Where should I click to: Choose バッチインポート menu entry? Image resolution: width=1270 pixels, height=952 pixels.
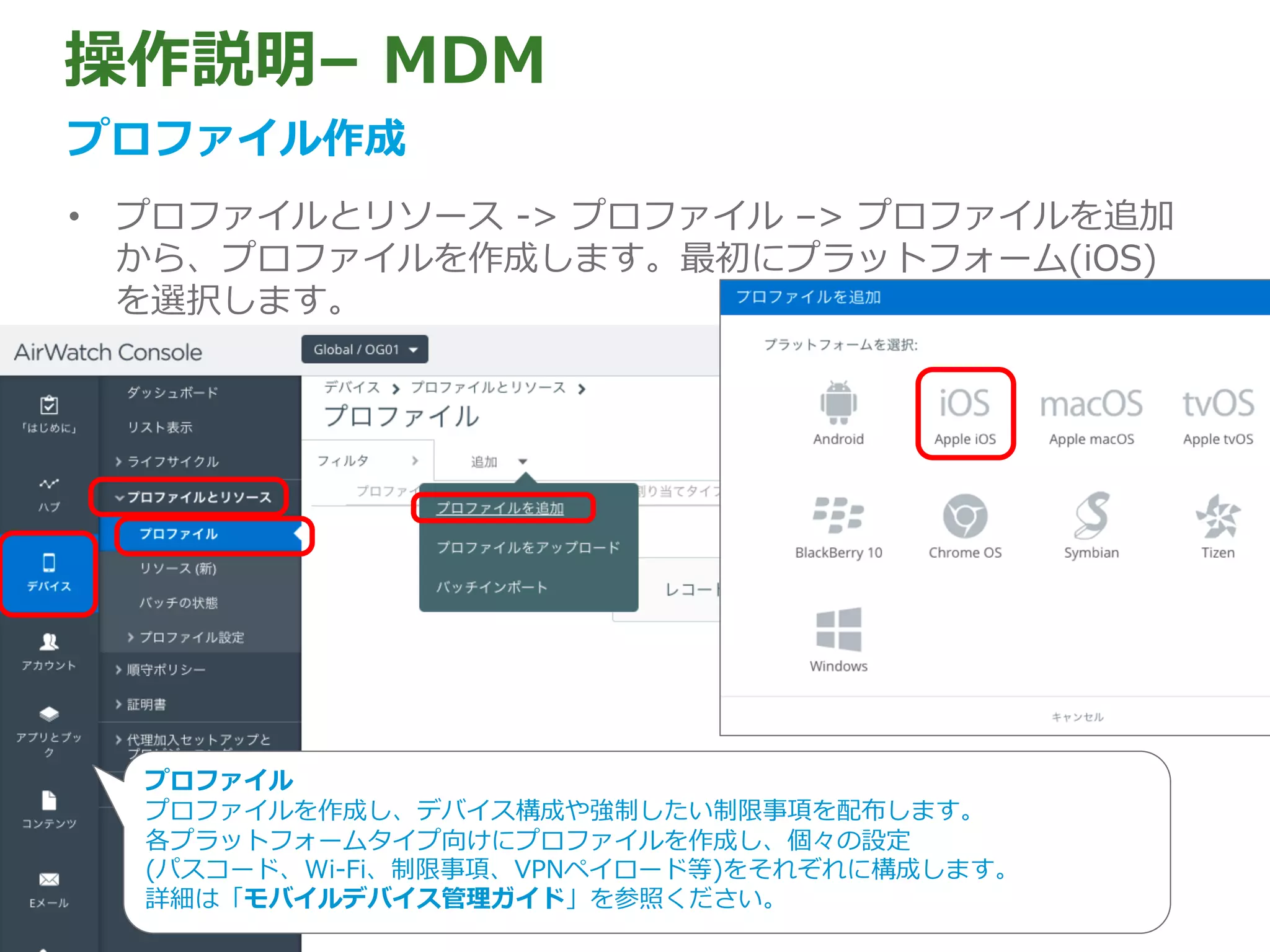pos(492,587)
